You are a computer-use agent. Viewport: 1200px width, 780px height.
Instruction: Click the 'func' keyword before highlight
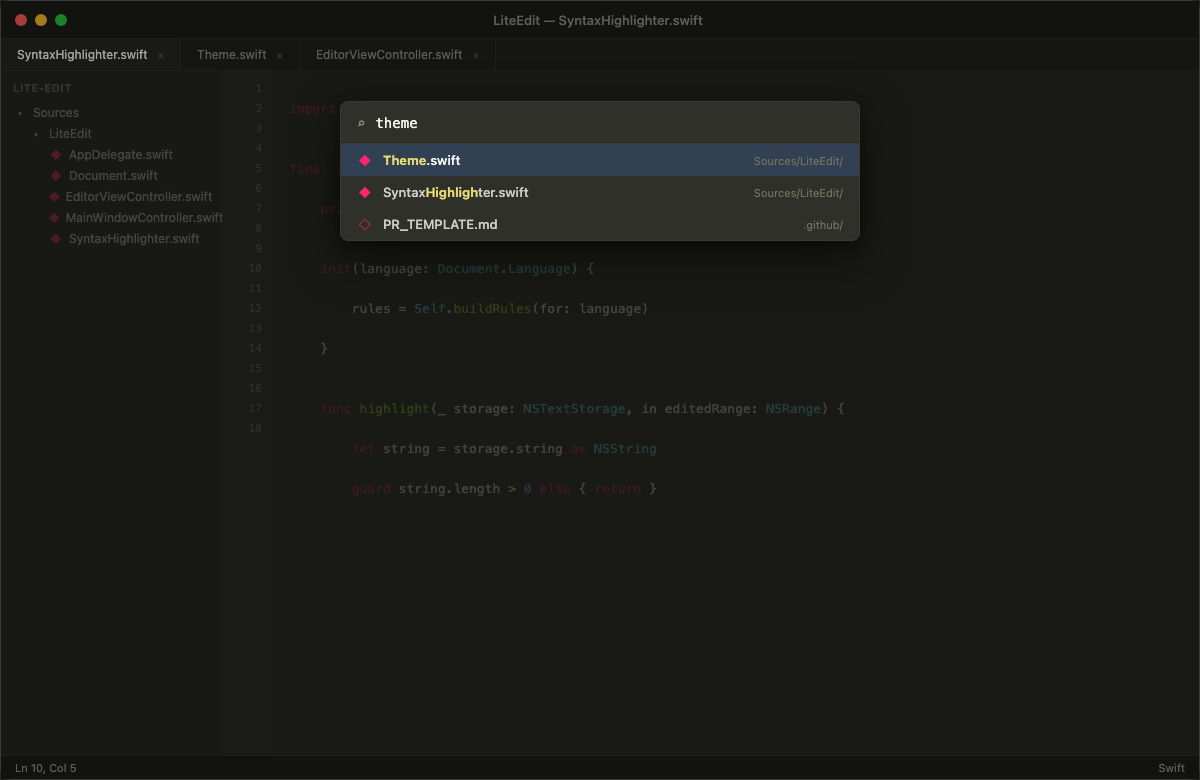click(336, 409)
